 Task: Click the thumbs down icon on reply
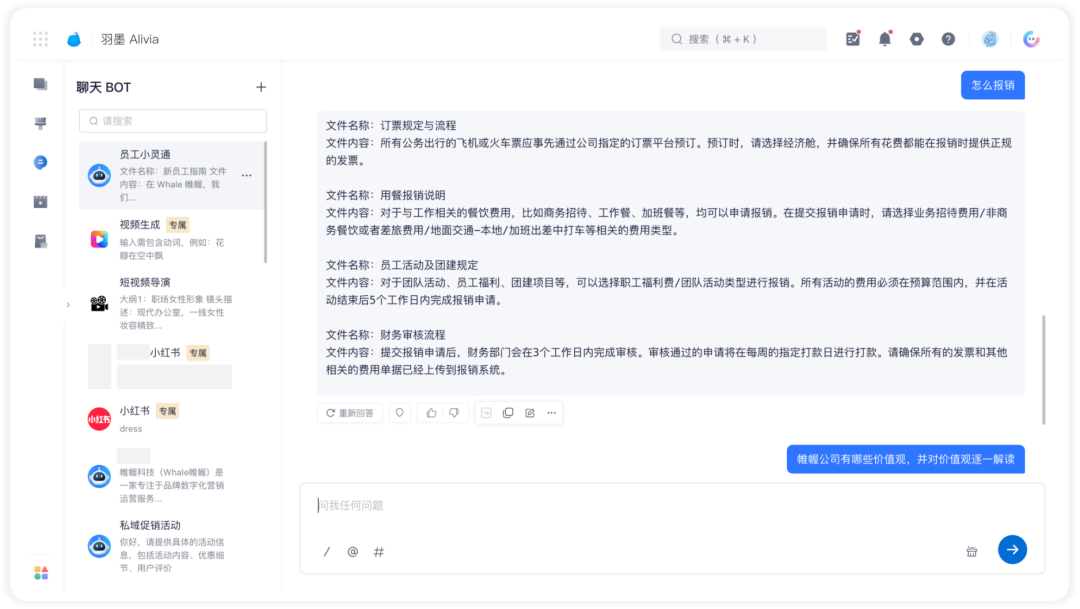pyautogui.click(x=454, y=413)
